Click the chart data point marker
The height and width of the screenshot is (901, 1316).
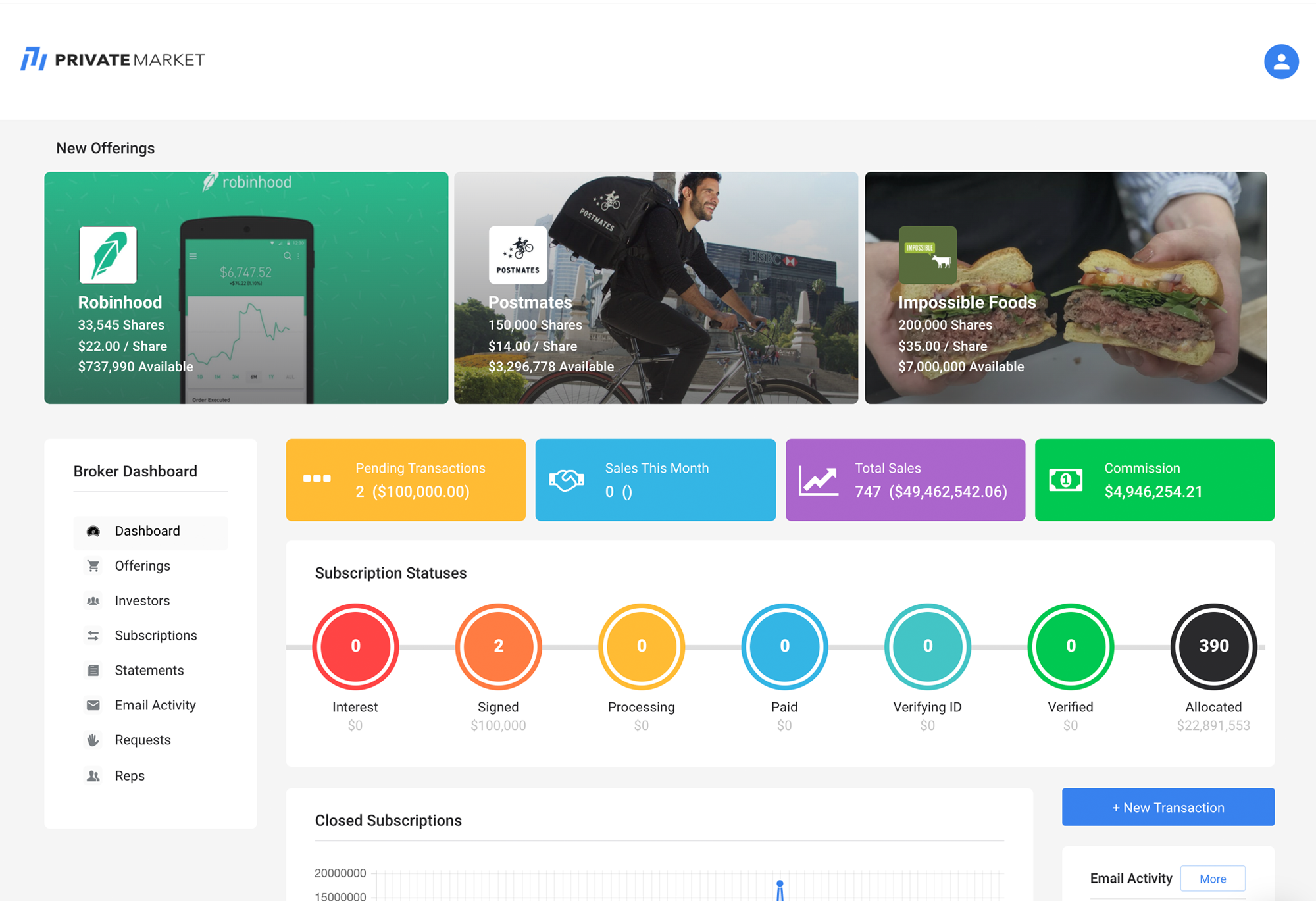pos(780,883)
